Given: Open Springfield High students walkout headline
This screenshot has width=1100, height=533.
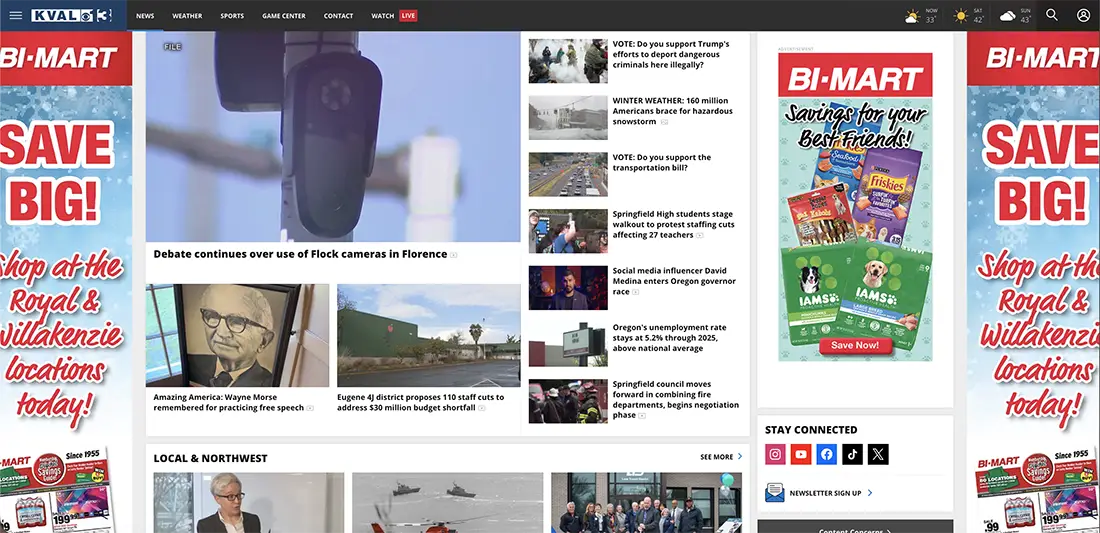Looking at the screenshot, I should coord(673,224).
